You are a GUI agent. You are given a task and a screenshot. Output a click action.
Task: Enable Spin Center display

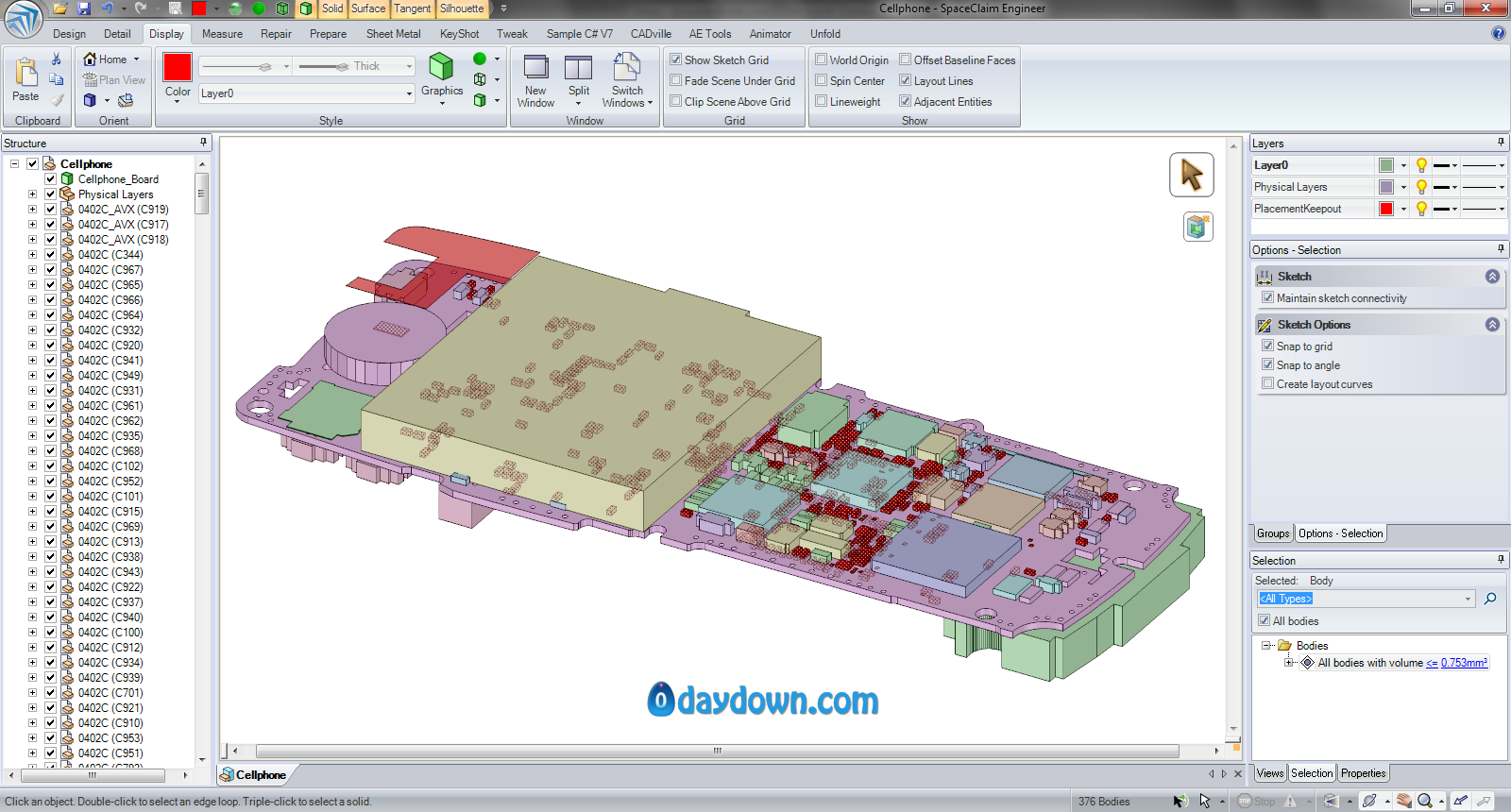coord(822,80)
